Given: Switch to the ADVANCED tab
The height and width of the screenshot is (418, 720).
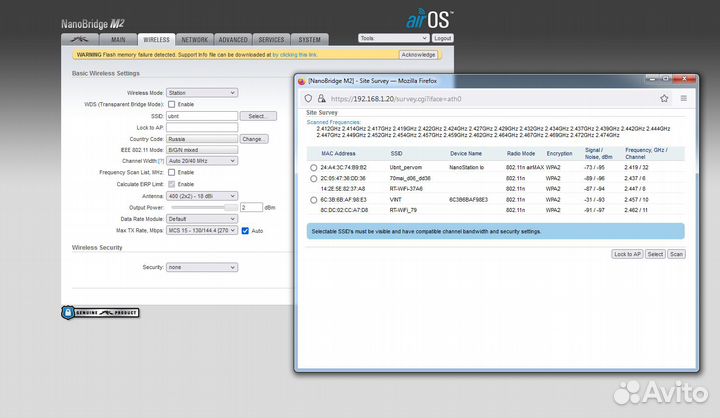Looking at the screenshot, I should click(x=233, y=40).
